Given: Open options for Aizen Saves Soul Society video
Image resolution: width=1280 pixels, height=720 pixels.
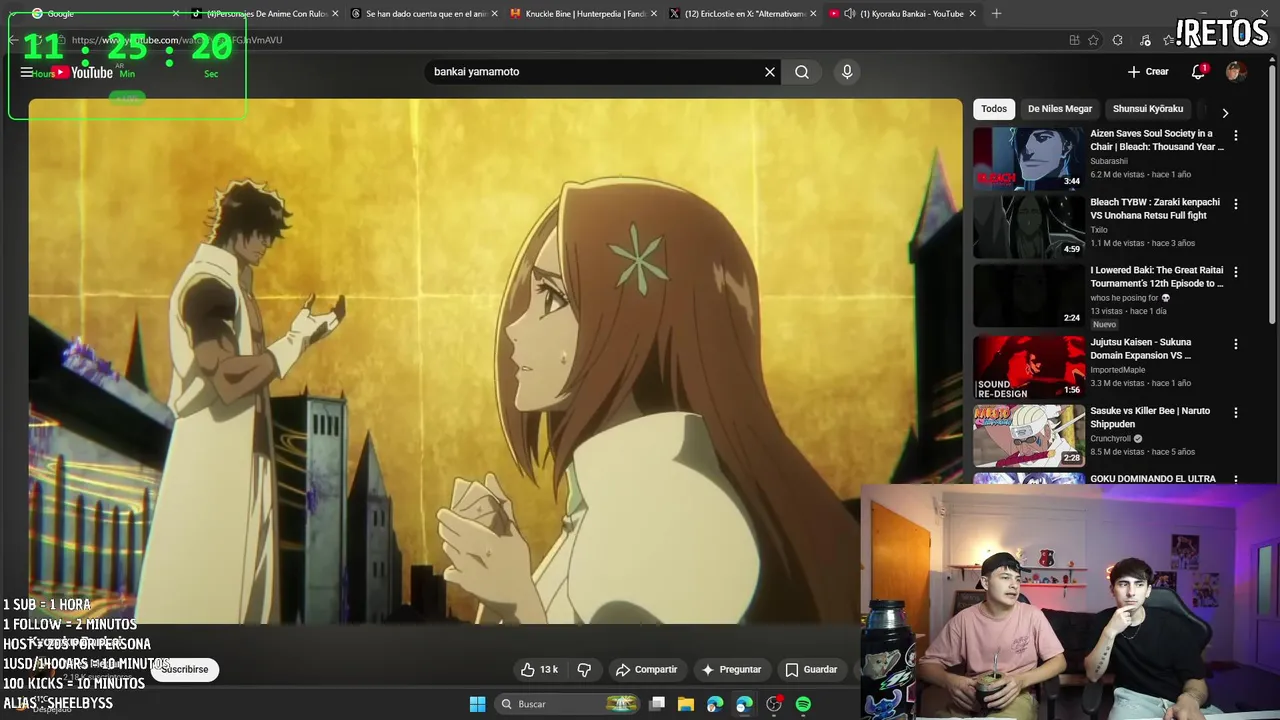Looking at the screenshot, I should click(x=1236, y=135).
